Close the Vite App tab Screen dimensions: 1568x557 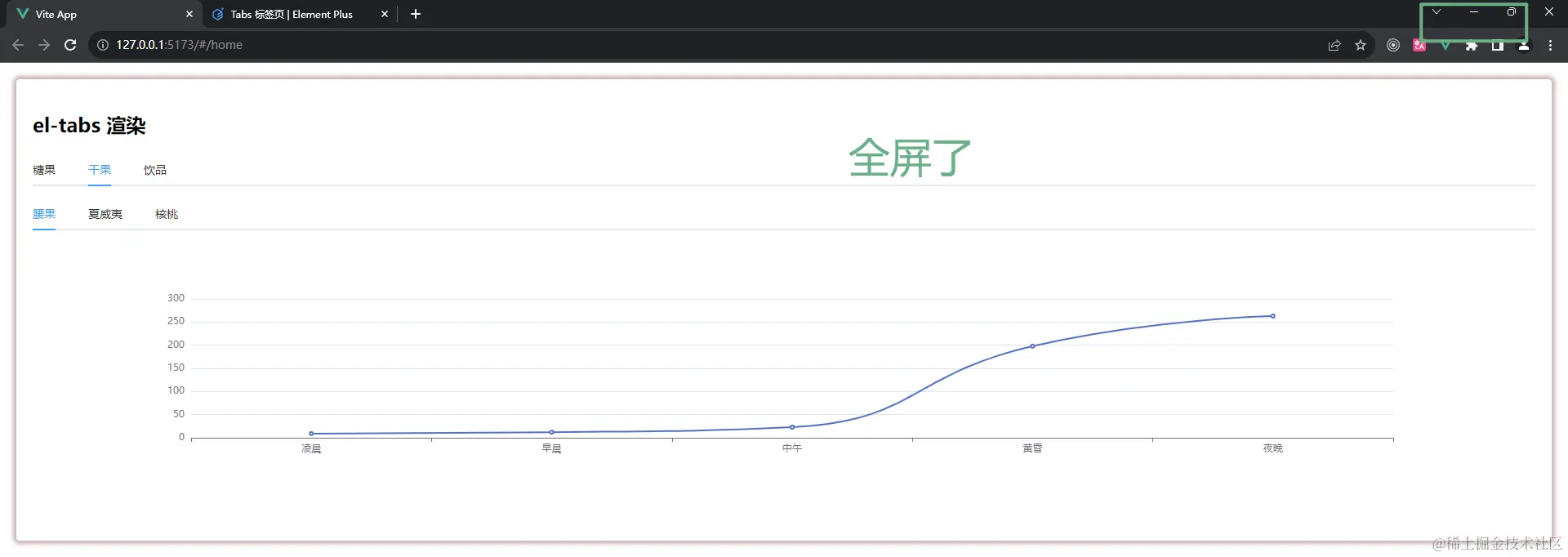click(189, 14)
